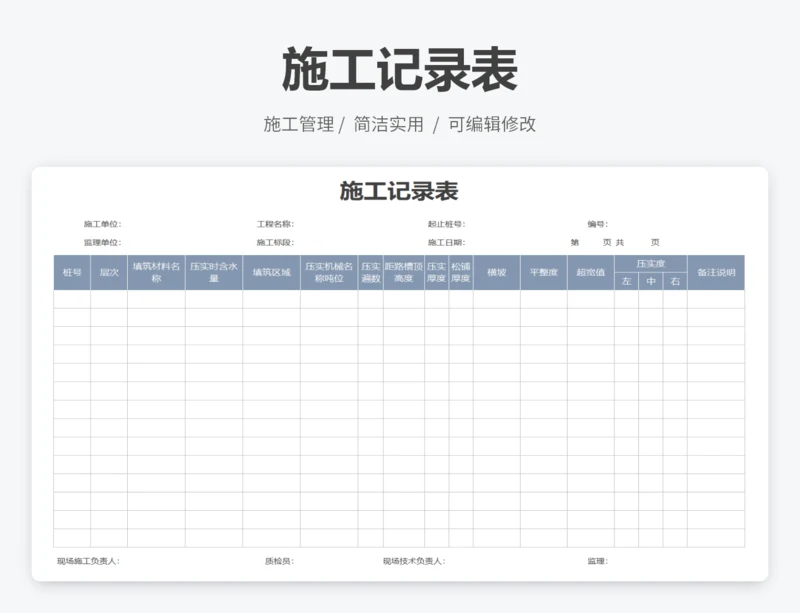This screenshot has height=613, width=800.
Task: Select the 起止桩号 field label
Action: (x=446, y=224)
